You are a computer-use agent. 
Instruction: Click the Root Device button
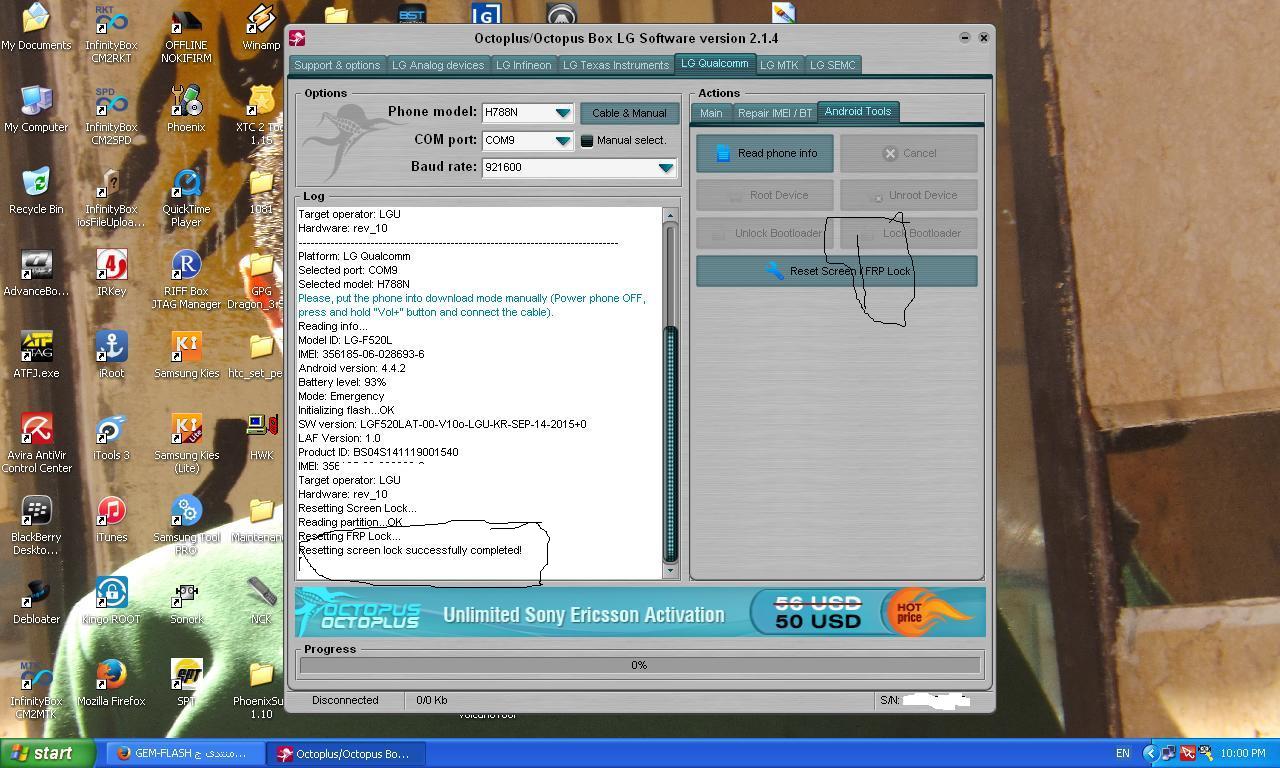click(x=765, y=195)
